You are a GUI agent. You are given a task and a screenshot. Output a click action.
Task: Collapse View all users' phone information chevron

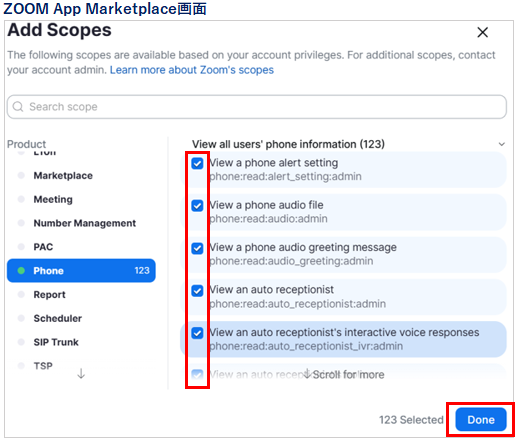click(501, 144)
